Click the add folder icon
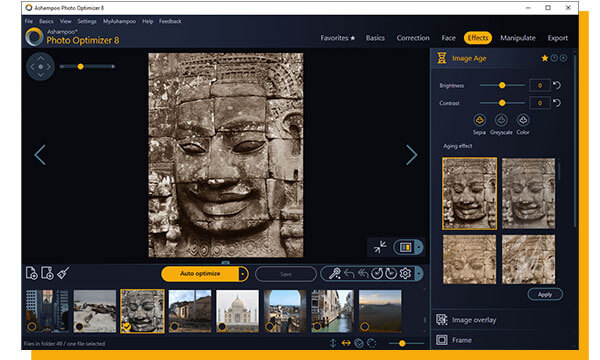This screenshot has width=600, height=360. click(47, 273)
